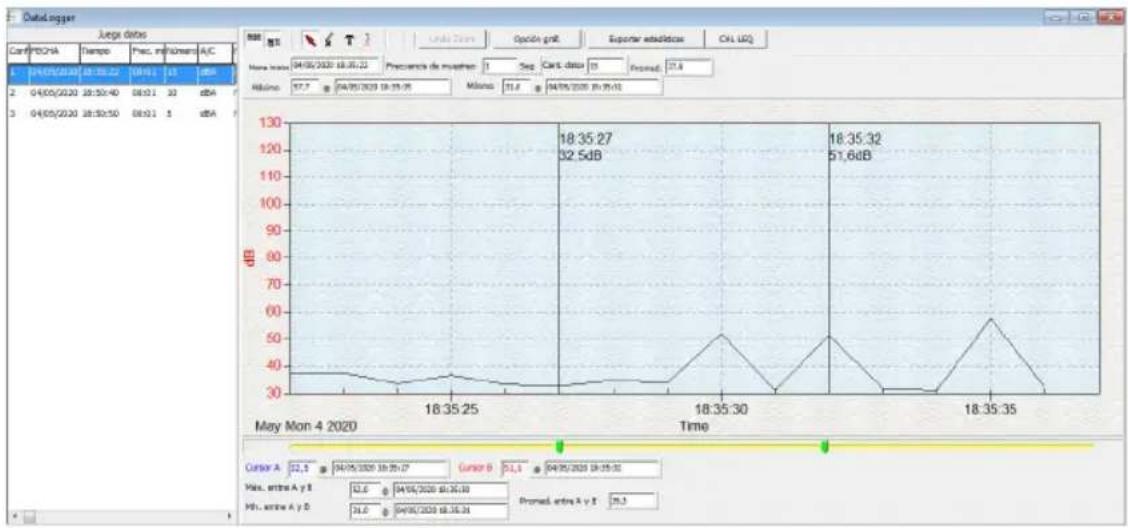Click the Promed. value field in top panel
1128x528 pixels.
(688, 68)
